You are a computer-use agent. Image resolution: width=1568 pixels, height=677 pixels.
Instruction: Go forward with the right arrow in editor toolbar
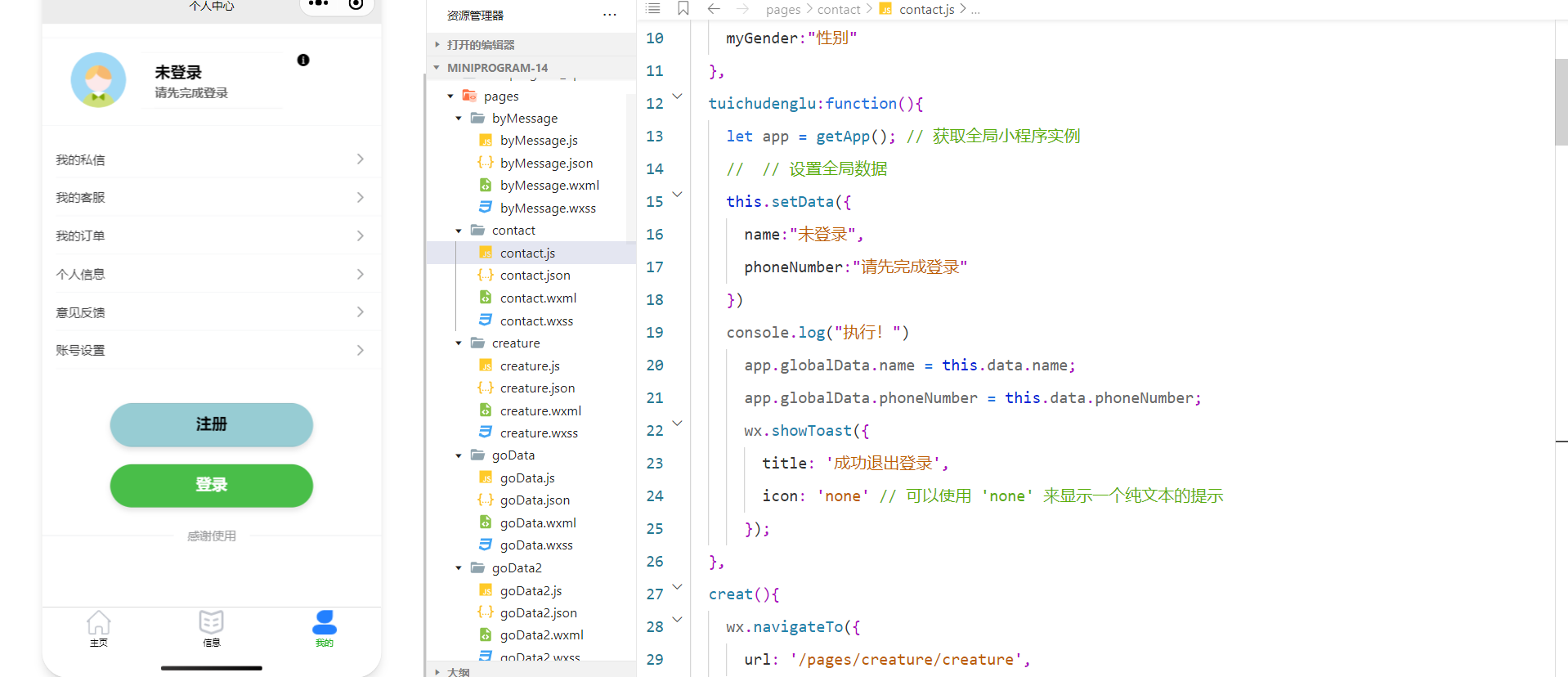742,8
